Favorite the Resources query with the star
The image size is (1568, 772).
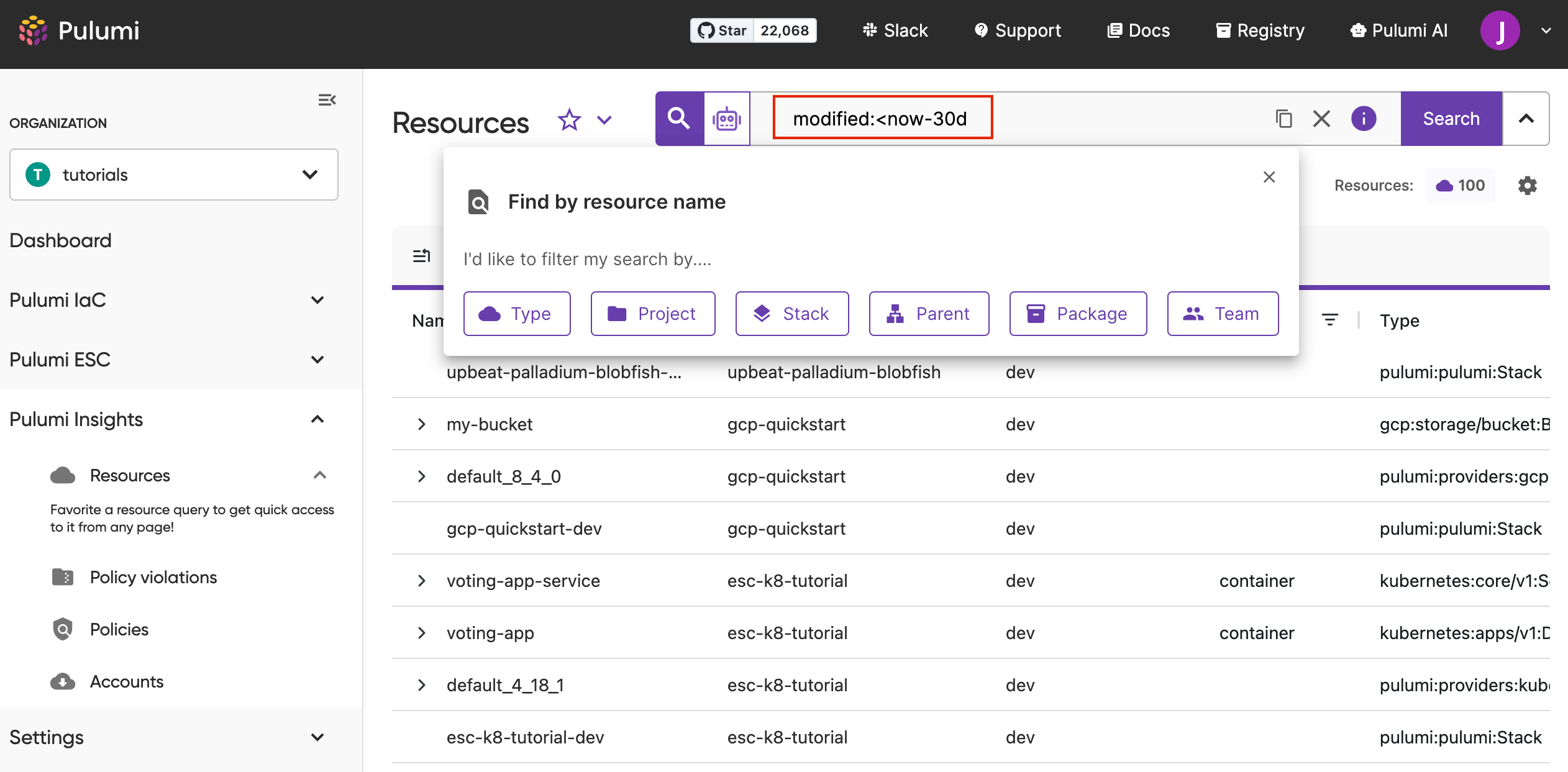569,120
